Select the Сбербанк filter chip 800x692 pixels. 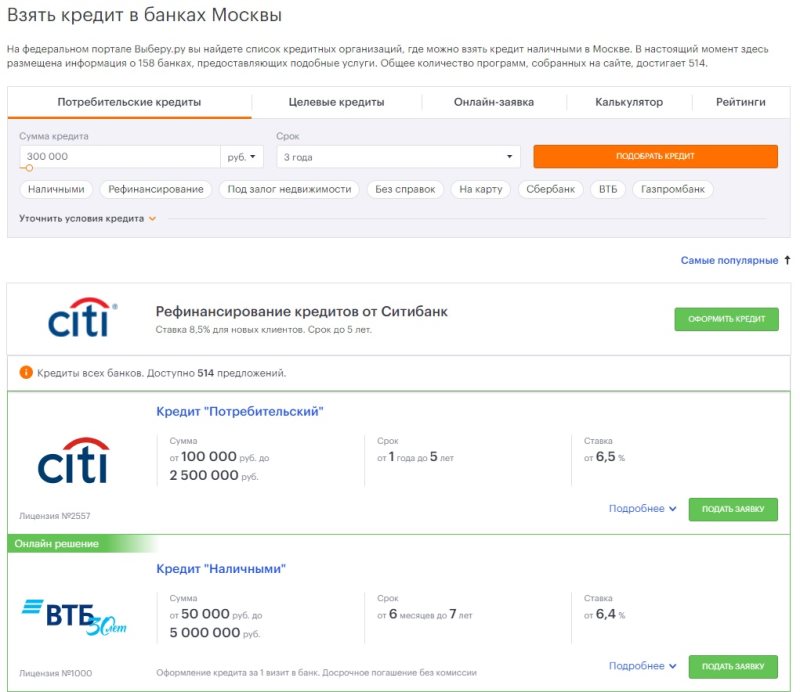coord(552,189)
